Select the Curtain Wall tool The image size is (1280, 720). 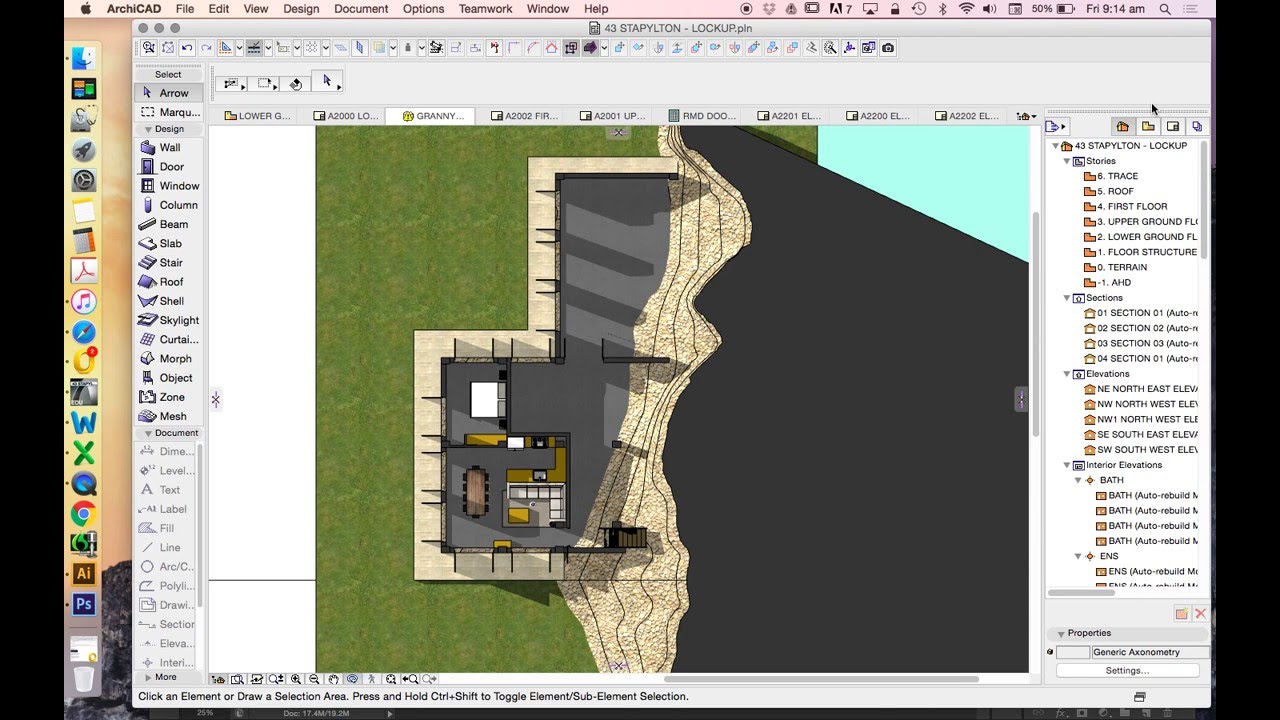(169, 339)
